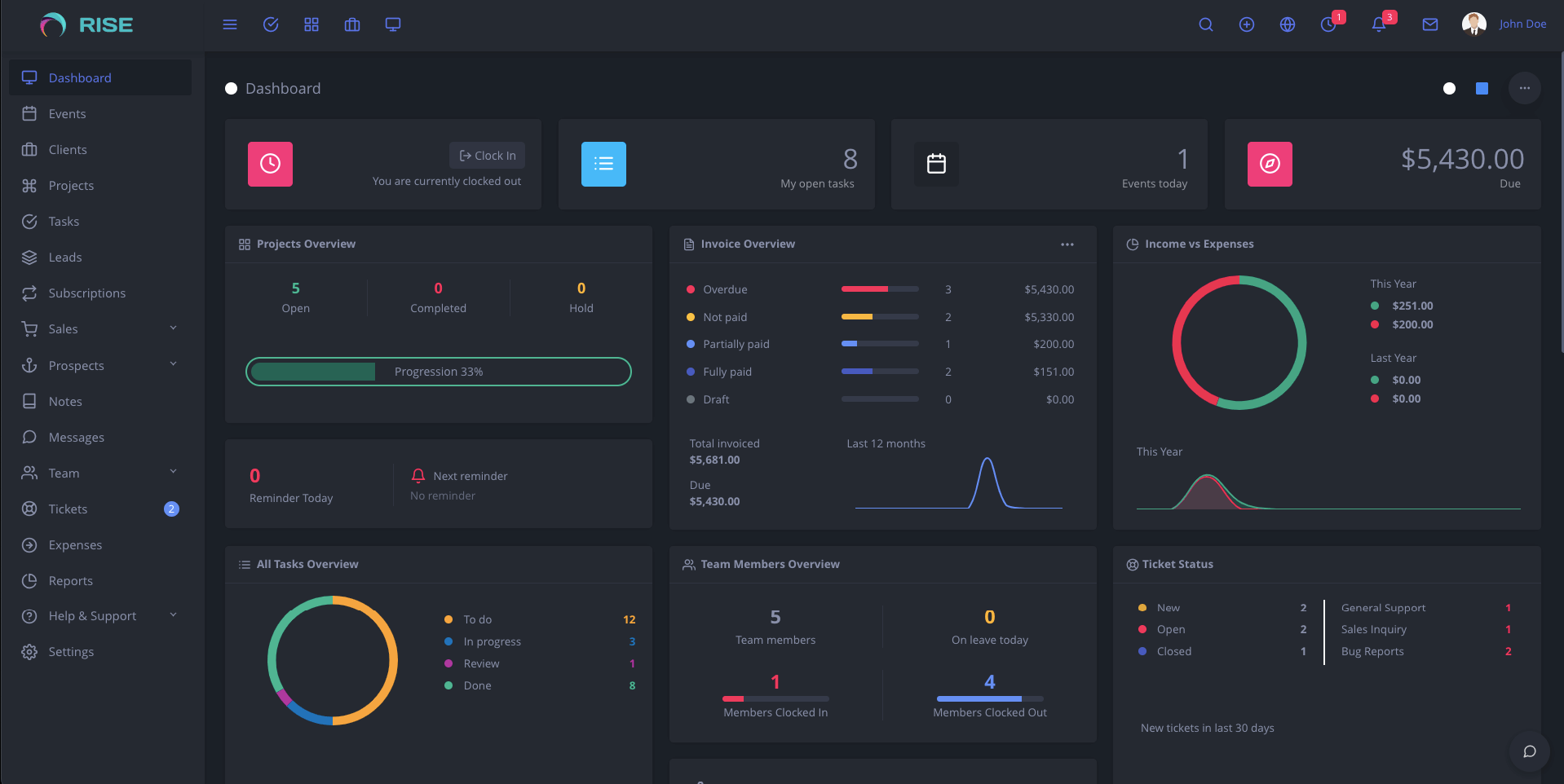The image size is (1564, 784).
Task: Open the language globe icon
Action: click(1287, 24)
